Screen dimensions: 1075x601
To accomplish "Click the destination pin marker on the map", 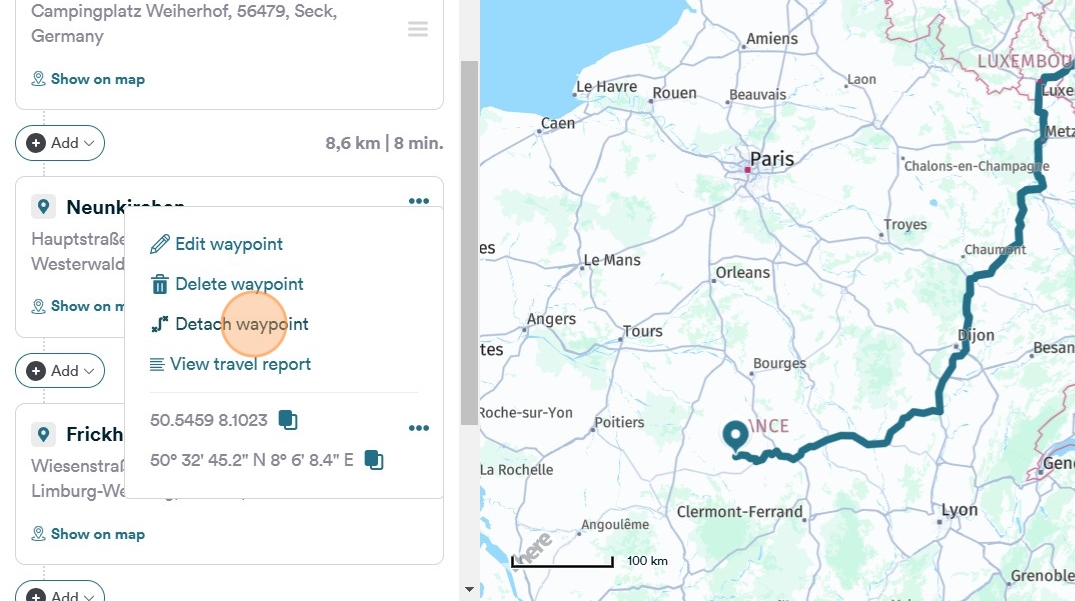I will (736, 436).
